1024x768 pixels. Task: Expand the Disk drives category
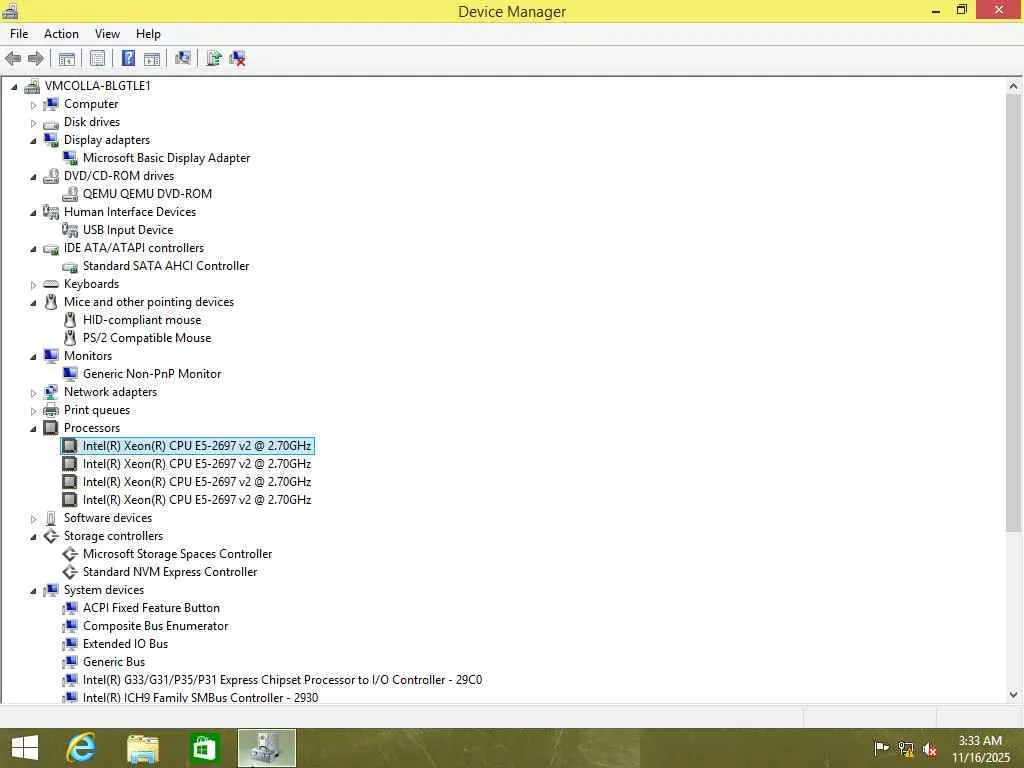[33, 123]
